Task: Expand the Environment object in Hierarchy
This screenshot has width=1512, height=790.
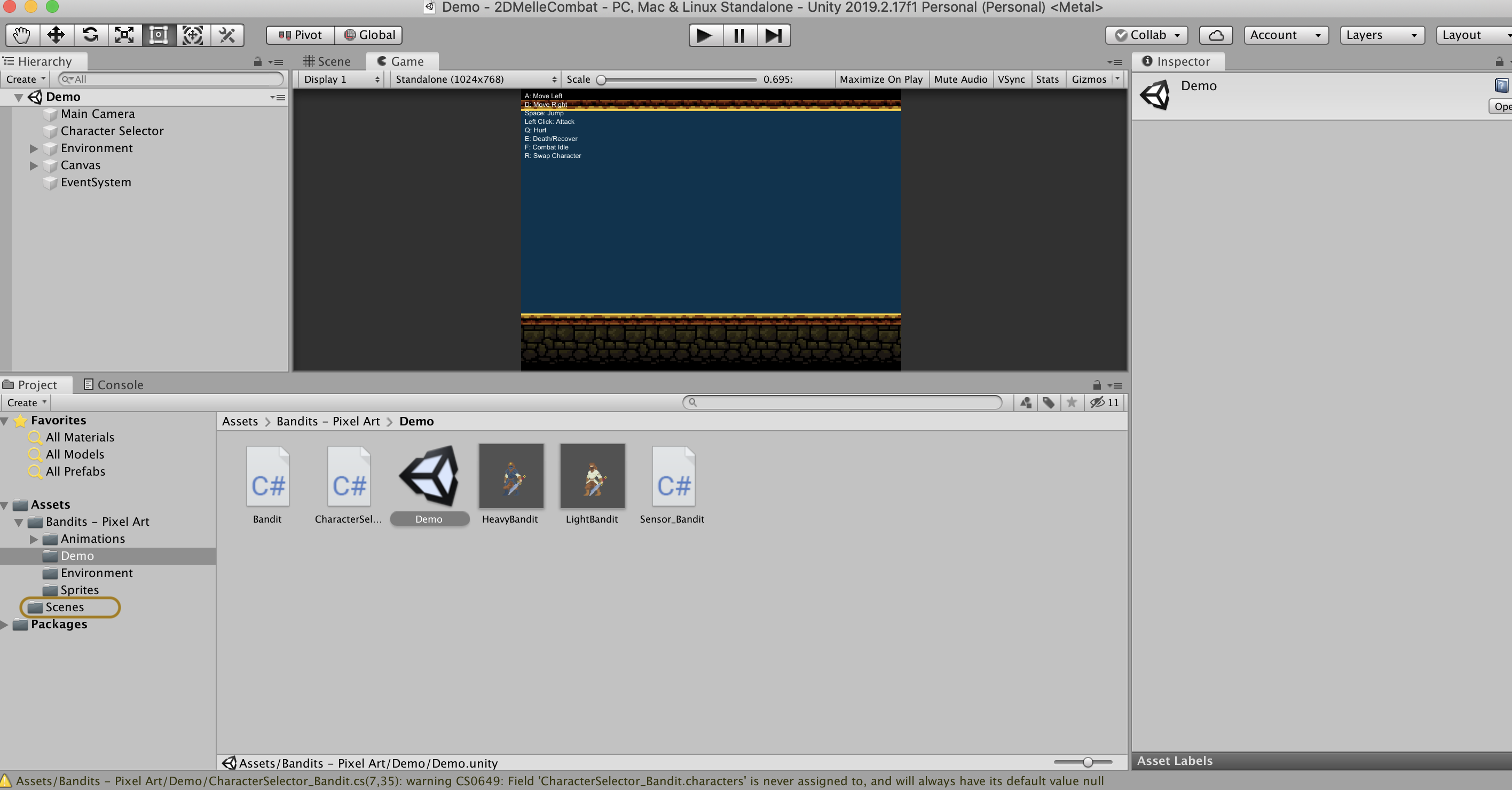Action: (x=34, y=148)
